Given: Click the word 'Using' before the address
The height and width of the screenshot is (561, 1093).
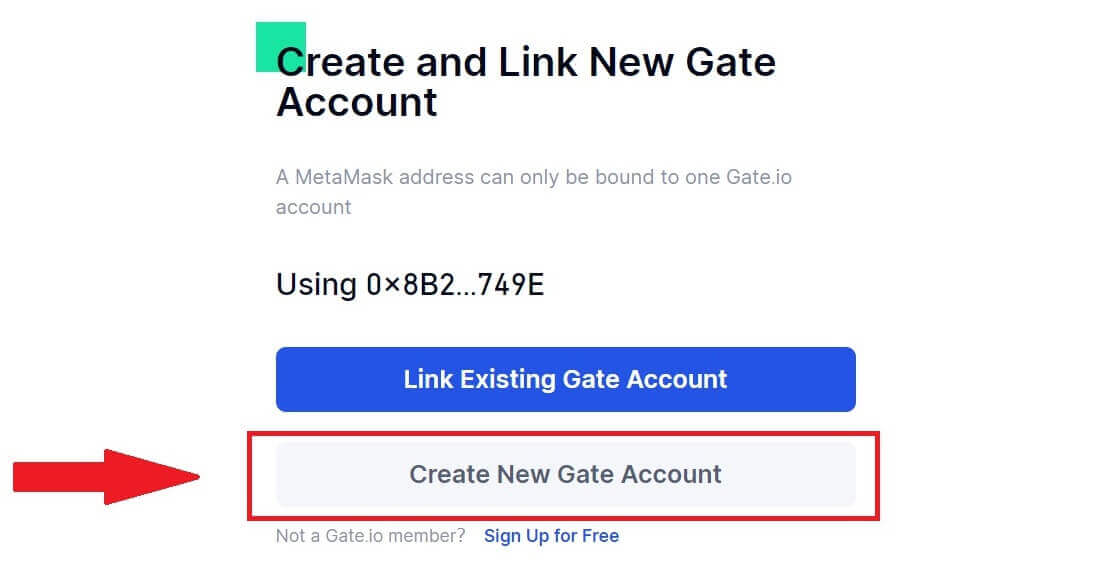Looking at the screenshot, I should (315, 285).
